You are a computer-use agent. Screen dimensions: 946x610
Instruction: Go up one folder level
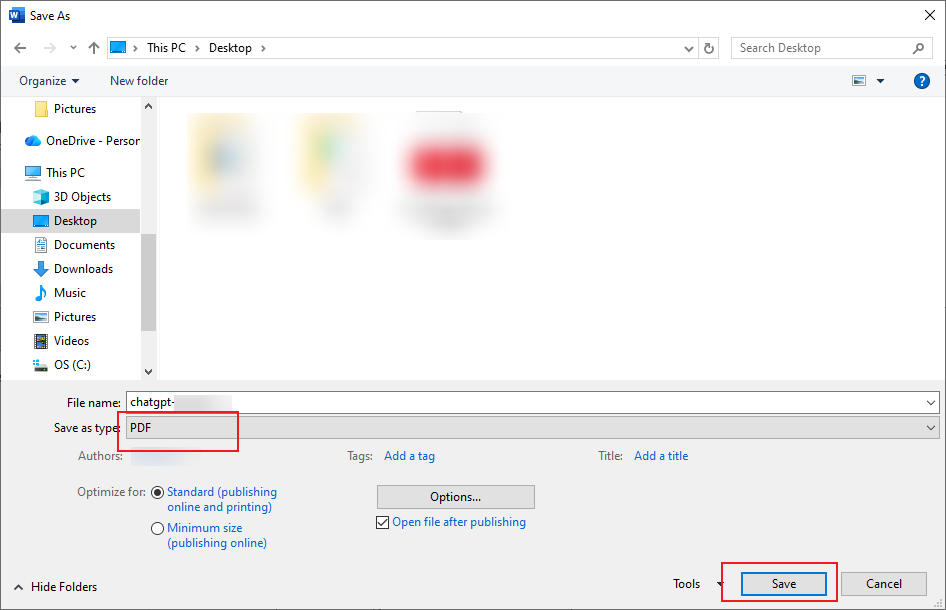[x=93, y=47]
